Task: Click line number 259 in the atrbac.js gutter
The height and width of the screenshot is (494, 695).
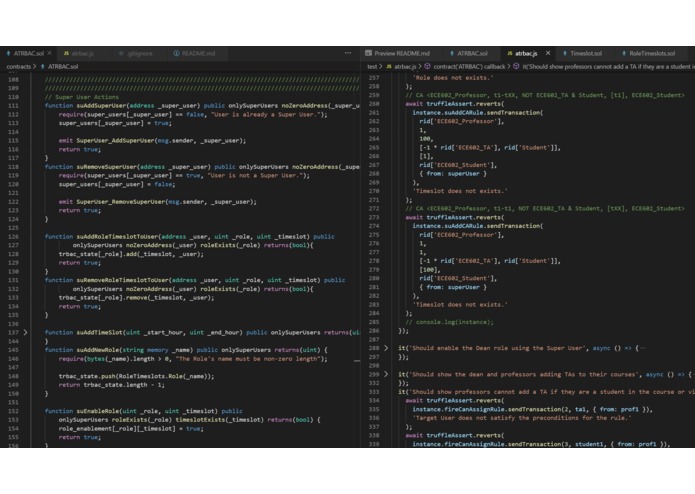Action: coord(374,95)
